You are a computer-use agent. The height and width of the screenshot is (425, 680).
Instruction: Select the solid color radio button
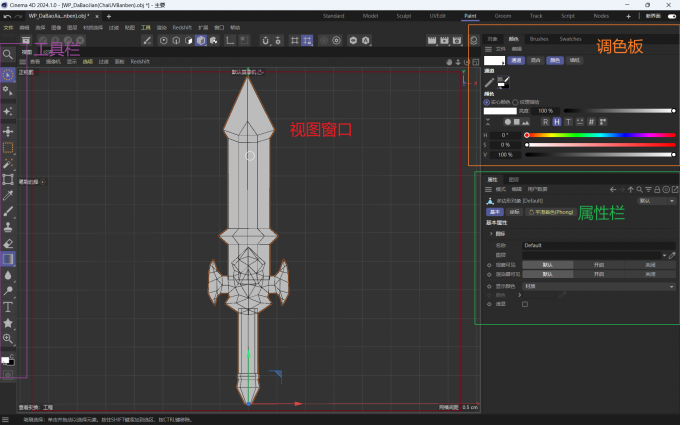point(487,102)
